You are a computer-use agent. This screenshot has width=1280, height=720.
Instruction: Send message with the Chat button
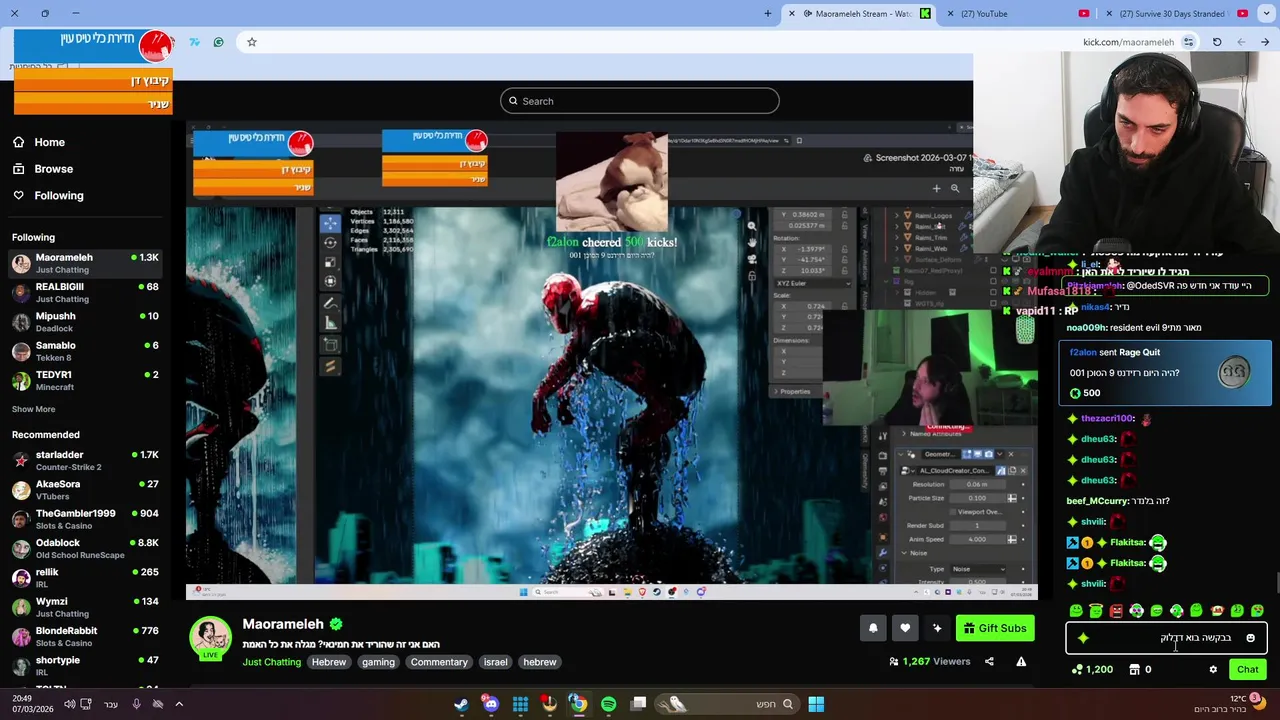pyautogui.click(x=1247, y=670)
